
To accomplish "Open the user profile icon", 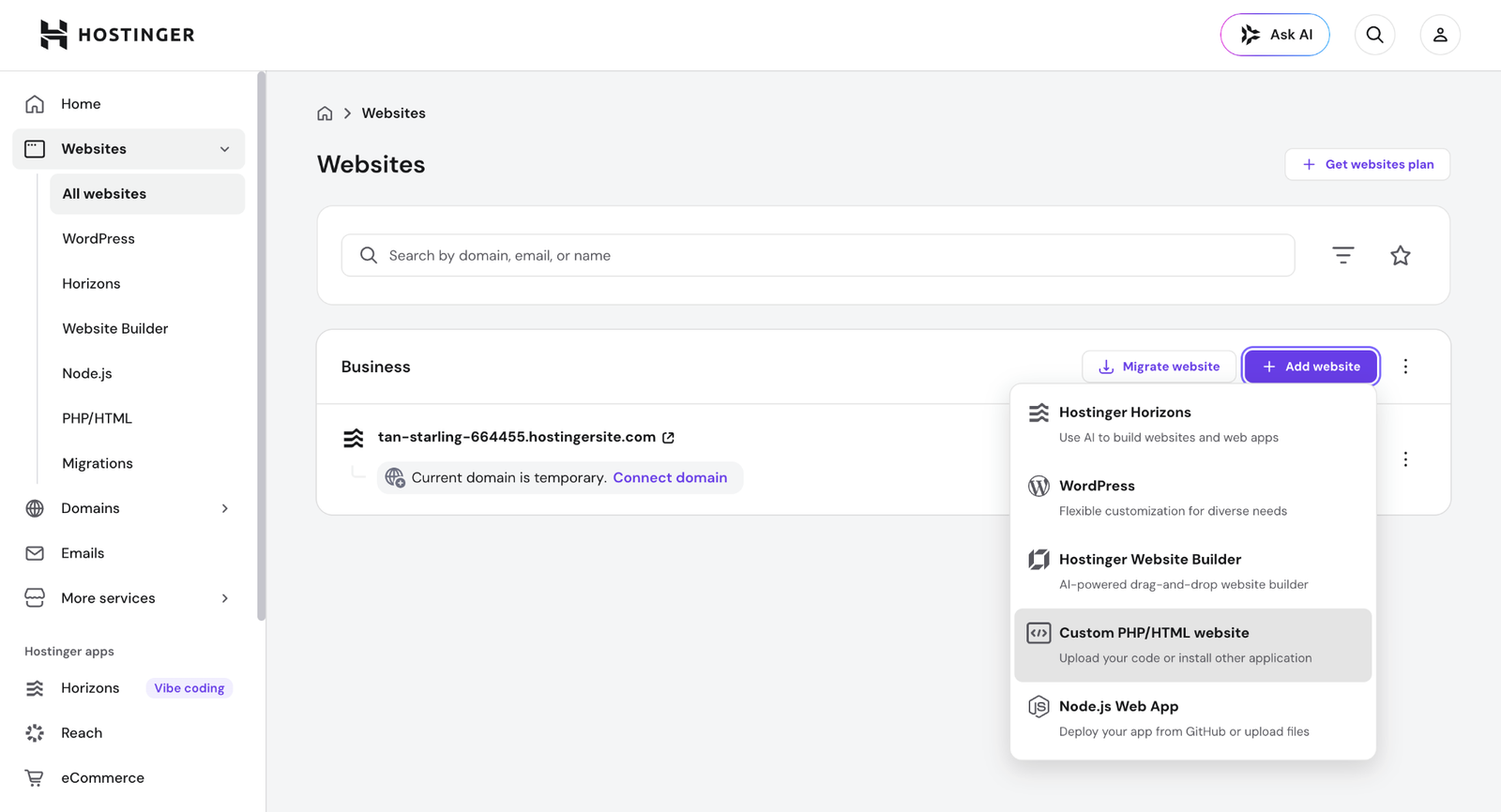I will [1440, 35].
